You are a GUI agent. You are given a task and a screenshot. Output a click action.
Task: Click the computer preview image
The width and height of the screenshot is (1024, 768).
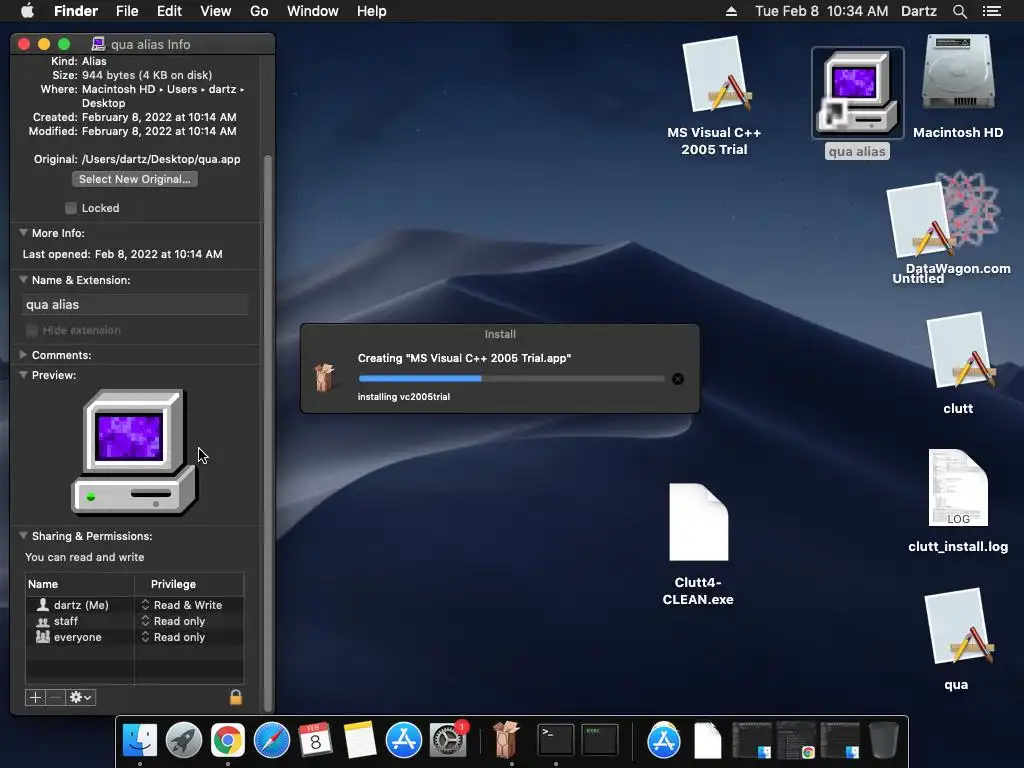(x=135, y=452)
